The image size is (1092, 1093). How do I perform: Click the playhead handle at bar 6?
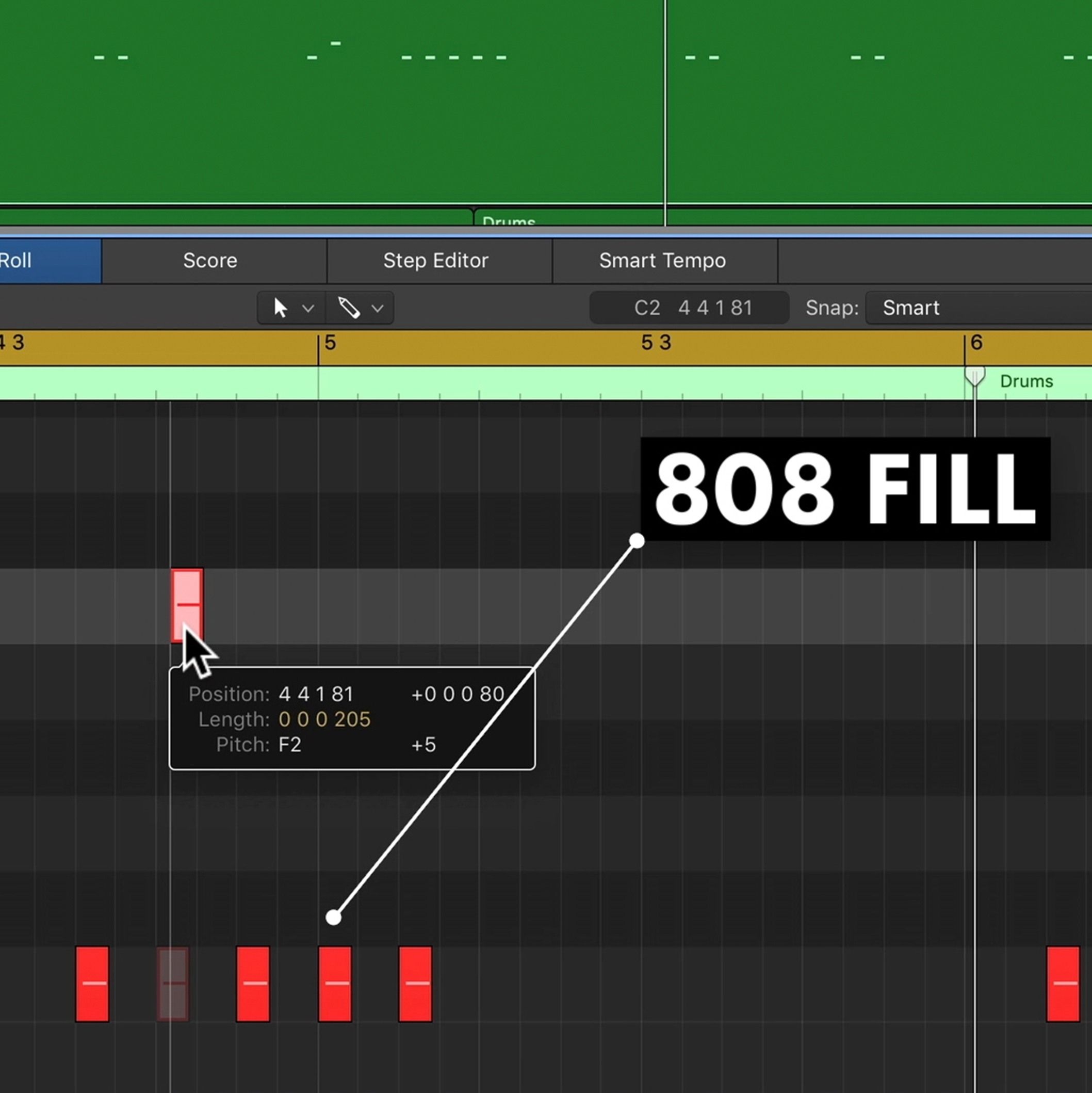[x=974, y=376]
